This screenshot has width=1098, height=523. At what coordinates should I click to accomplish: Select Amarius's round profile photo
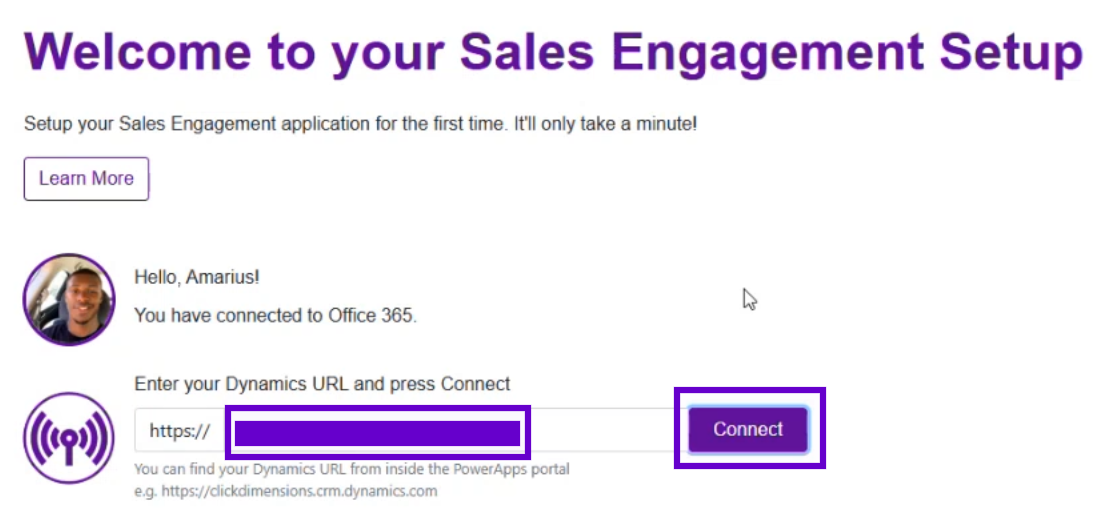pyautogui.click(x=69, y=300)
